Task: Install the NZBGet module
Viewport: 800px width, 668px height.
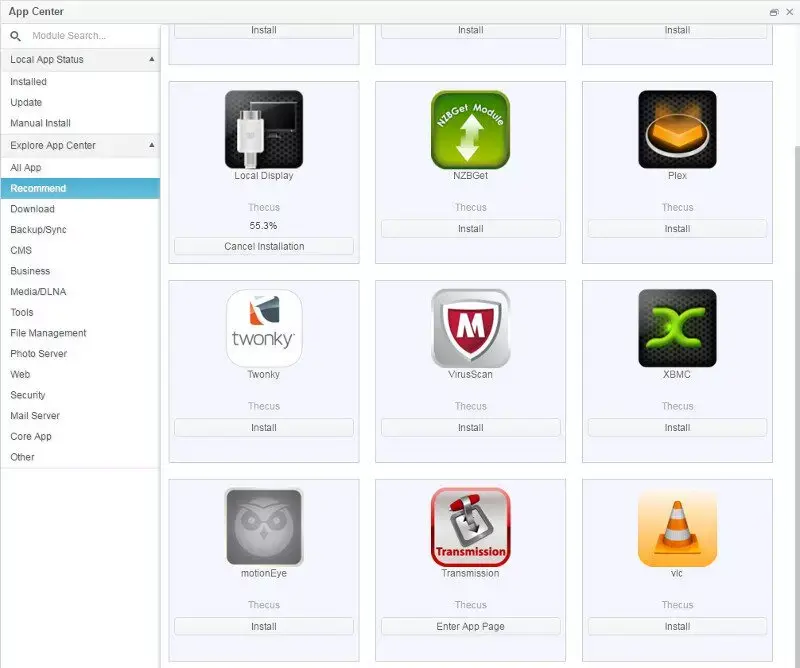Action: tap(470, 229)
